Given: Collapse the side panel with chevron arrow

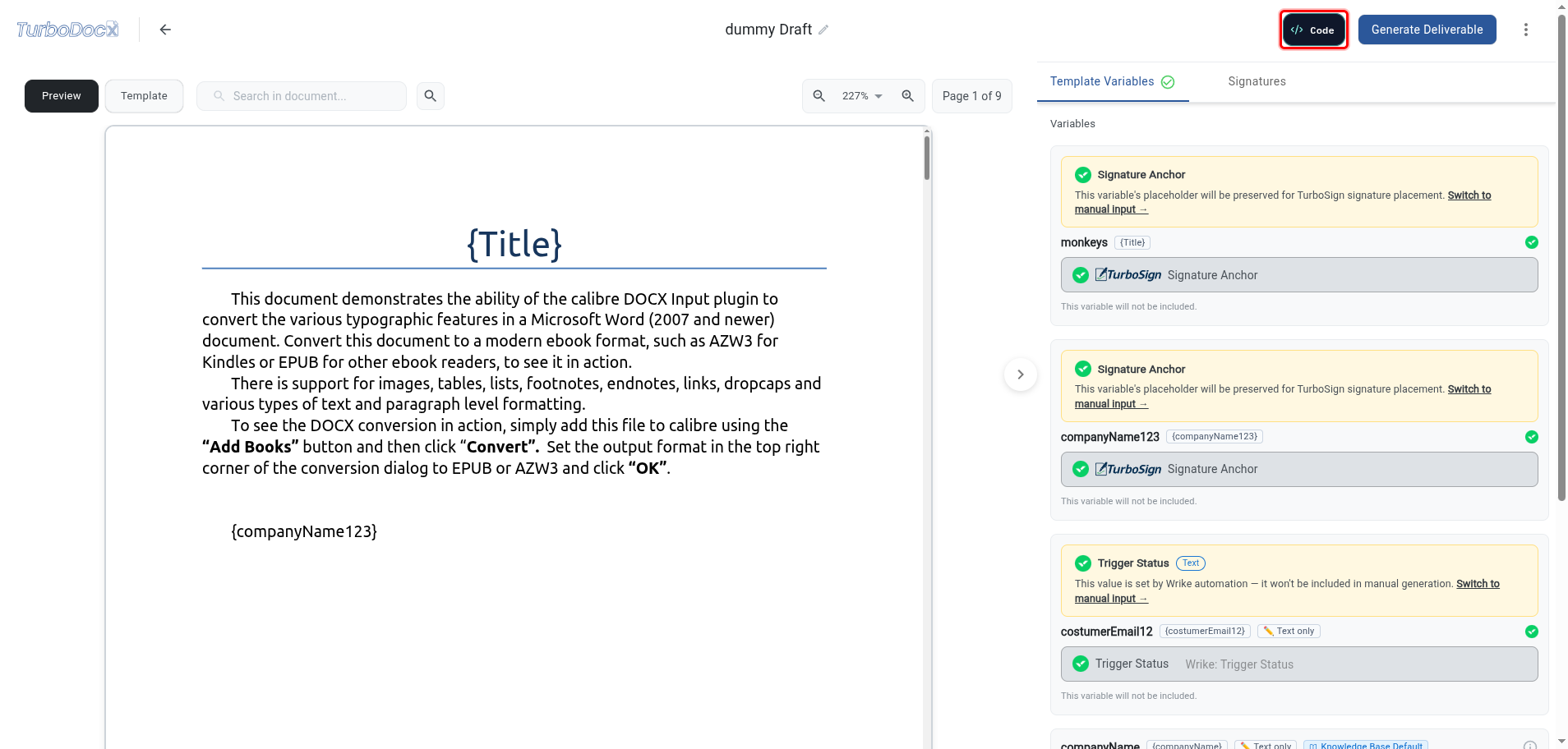Looking at the screenshot, I should click(x=1021, y=374).
